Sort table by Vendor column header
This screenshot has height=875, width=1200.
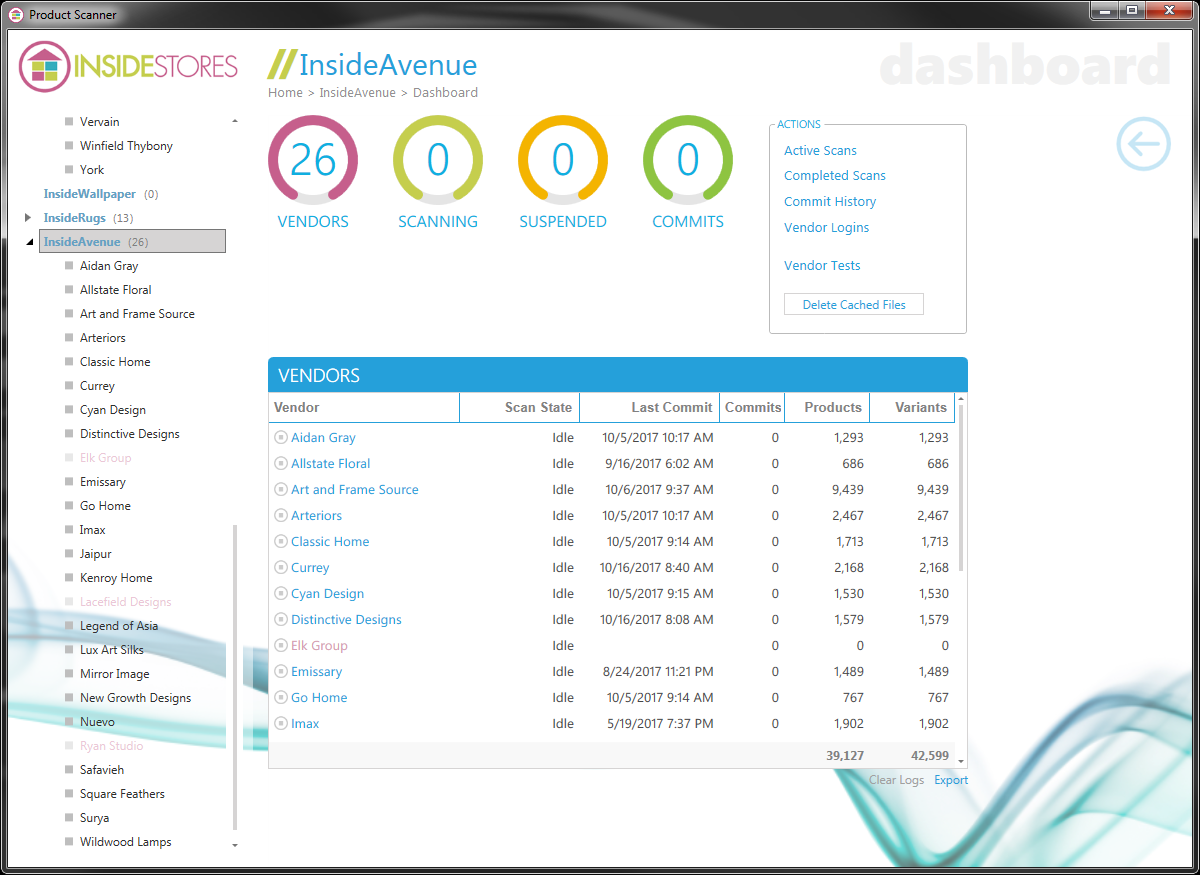tap(364, 407)
